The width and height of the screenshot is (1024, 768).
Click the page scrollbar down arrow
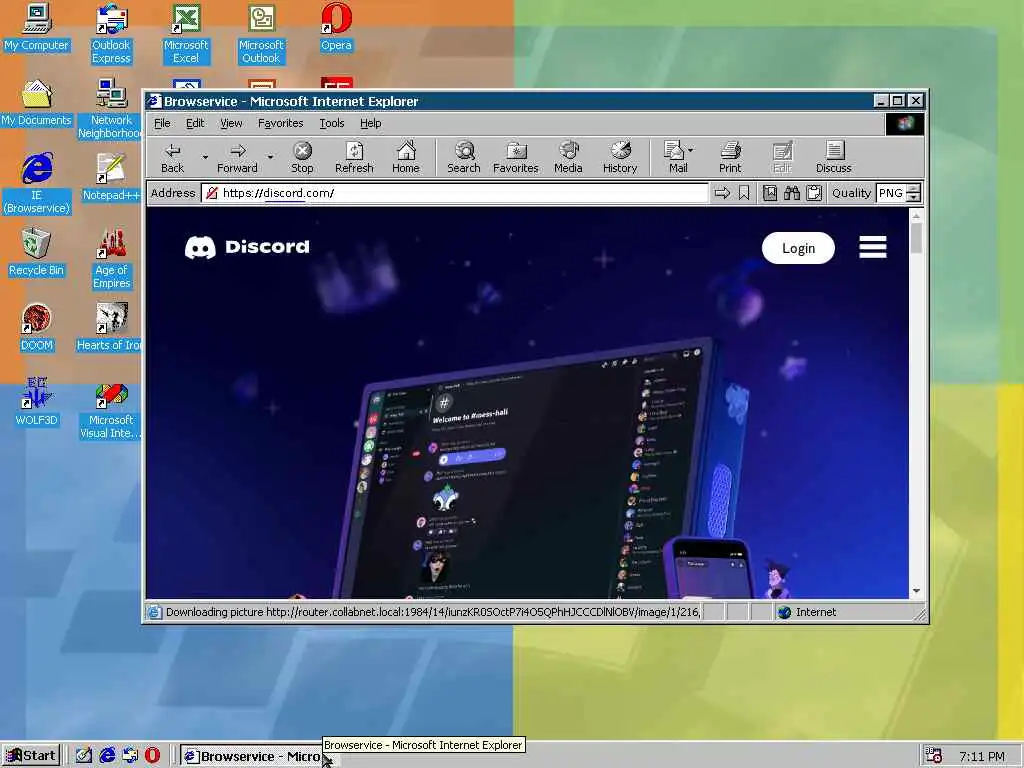916,590
